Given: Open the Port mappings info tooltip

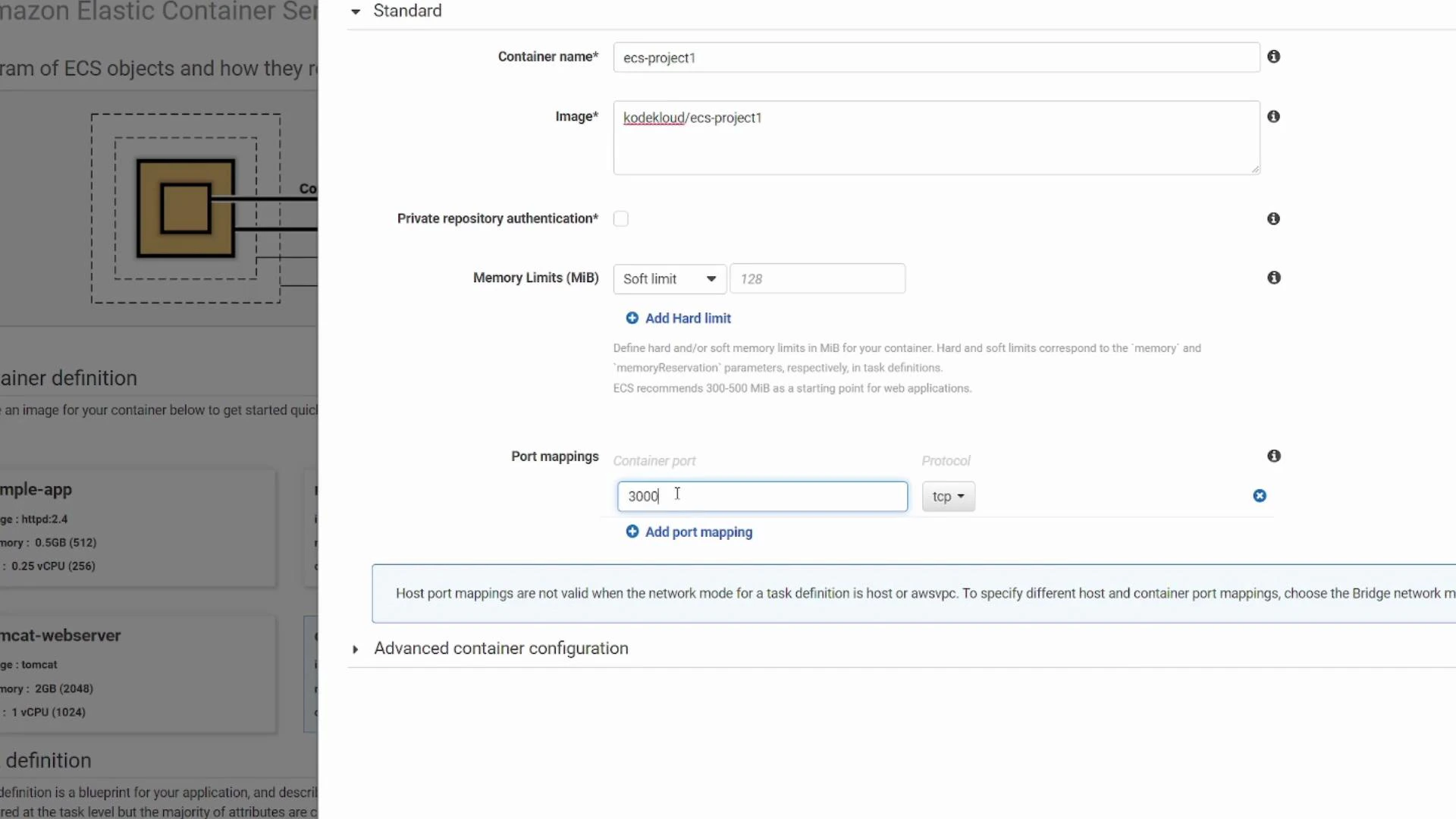Looking at the screenshot, I should (x=1274, y=456).
